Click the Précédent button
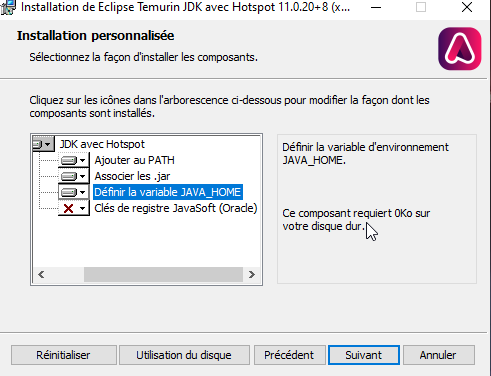The image size is (491, 376). (289, 355)
